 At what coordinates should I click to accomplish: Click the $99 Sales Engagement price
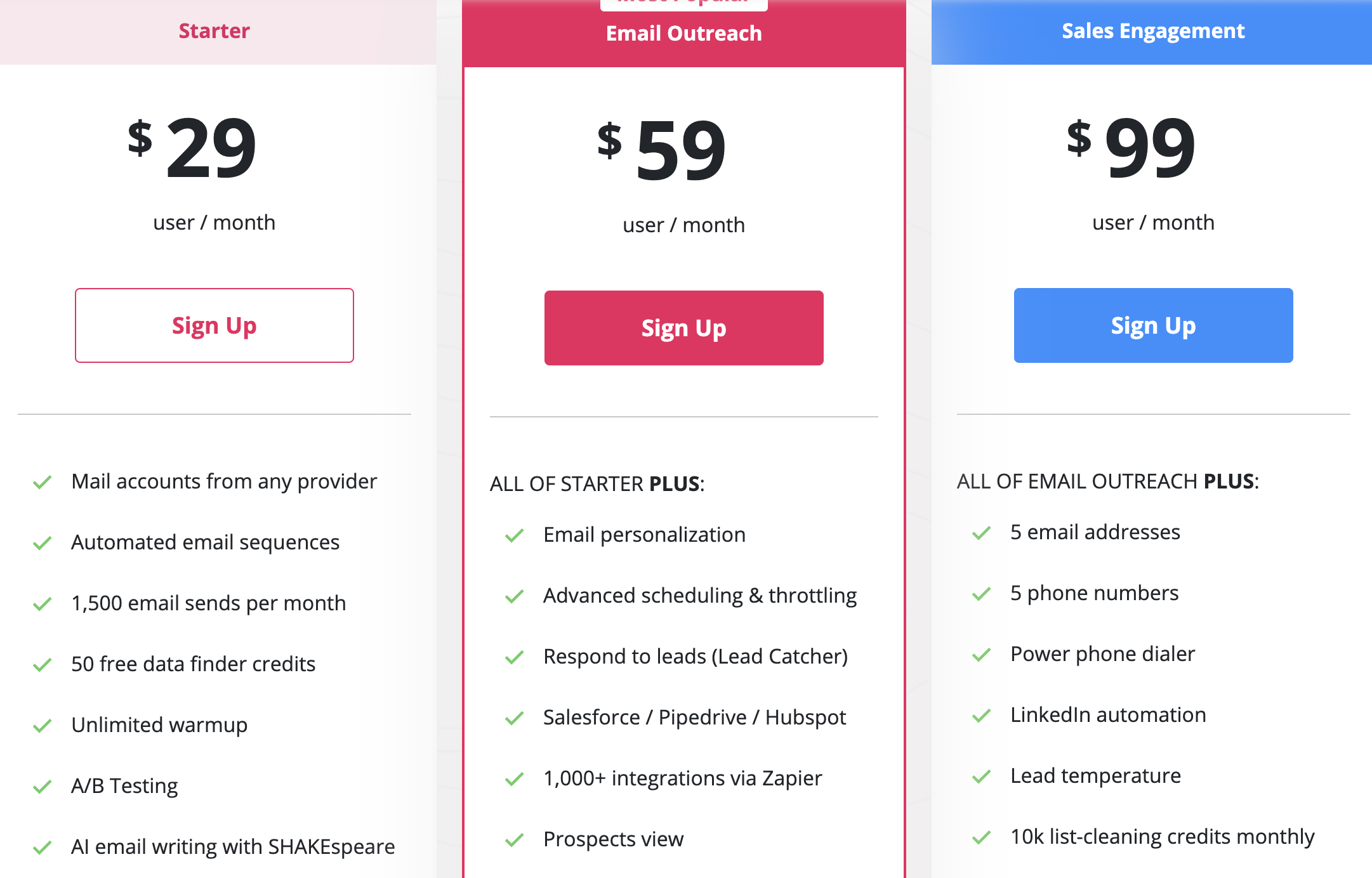point(1131,148)
